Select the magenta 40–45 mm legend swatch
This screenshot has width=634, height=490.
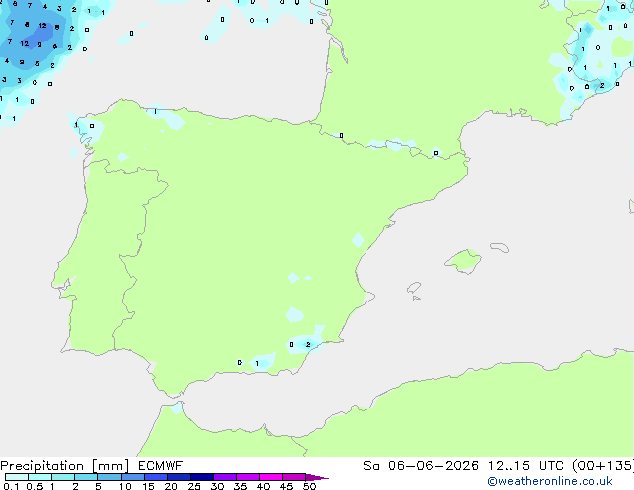point(271,477)
